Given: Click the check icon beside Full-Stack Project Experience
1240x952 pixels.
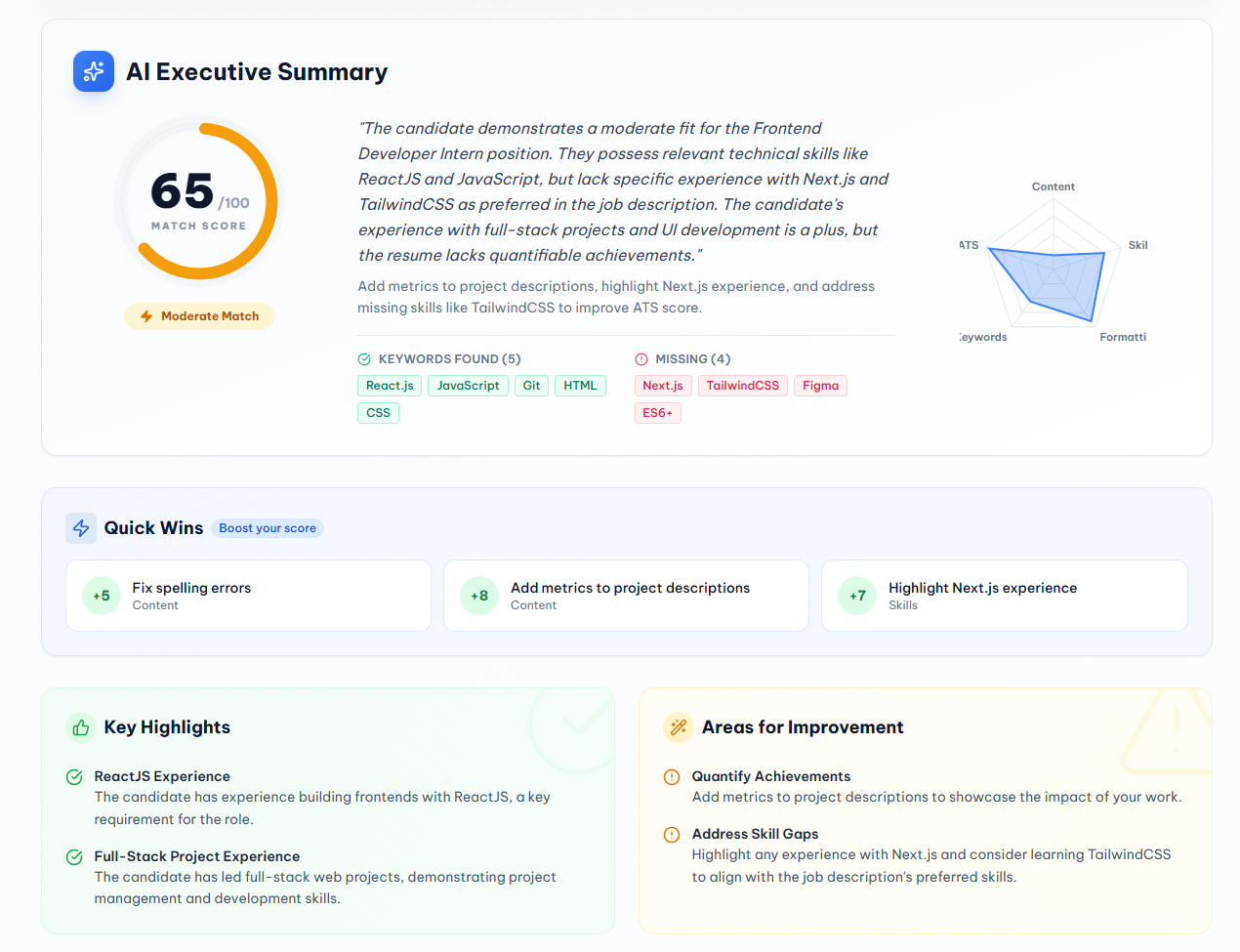Looking at the screenshot, I should coord(74,857).
